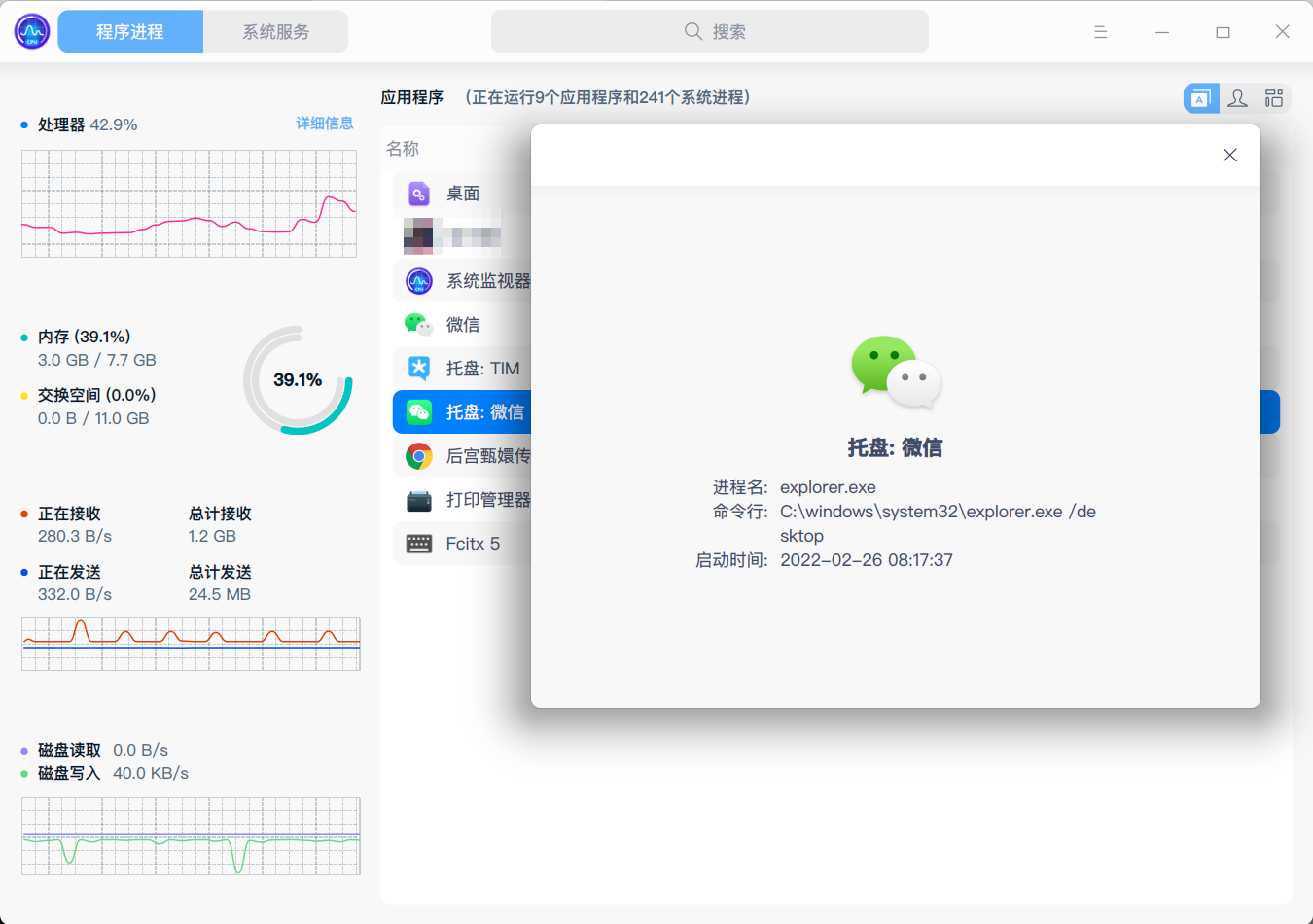This screenshot has height=924, width=1313.
Task: Click the Chrome icon beside 后宫甄嬛传
Action: [418, 455]
